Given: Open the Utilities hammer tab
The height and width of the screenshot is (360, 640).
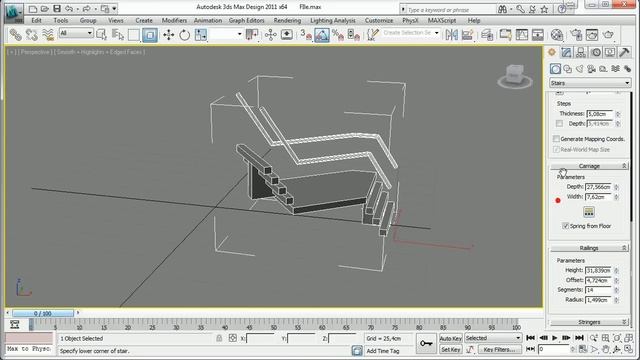Looking at the screenshot, I should point(624,52).
